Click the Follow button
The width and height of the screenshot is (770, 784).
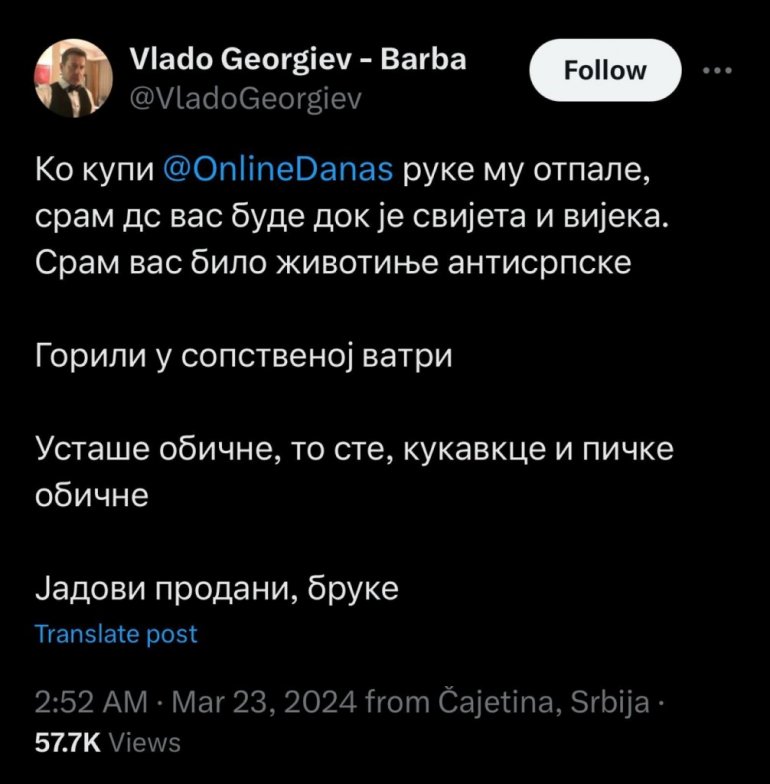605,72
